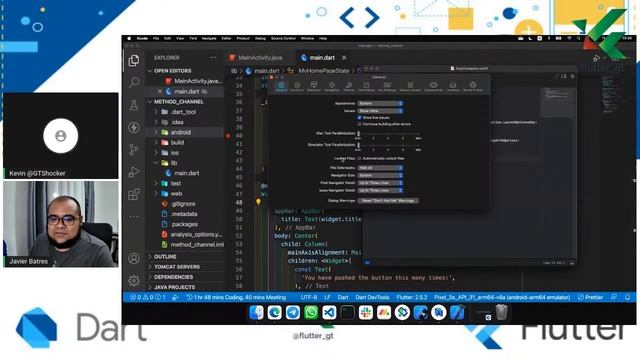This screenshot has height=360, width=640.
Task: Open the Run and Debug view
Action: click(134, 172)
